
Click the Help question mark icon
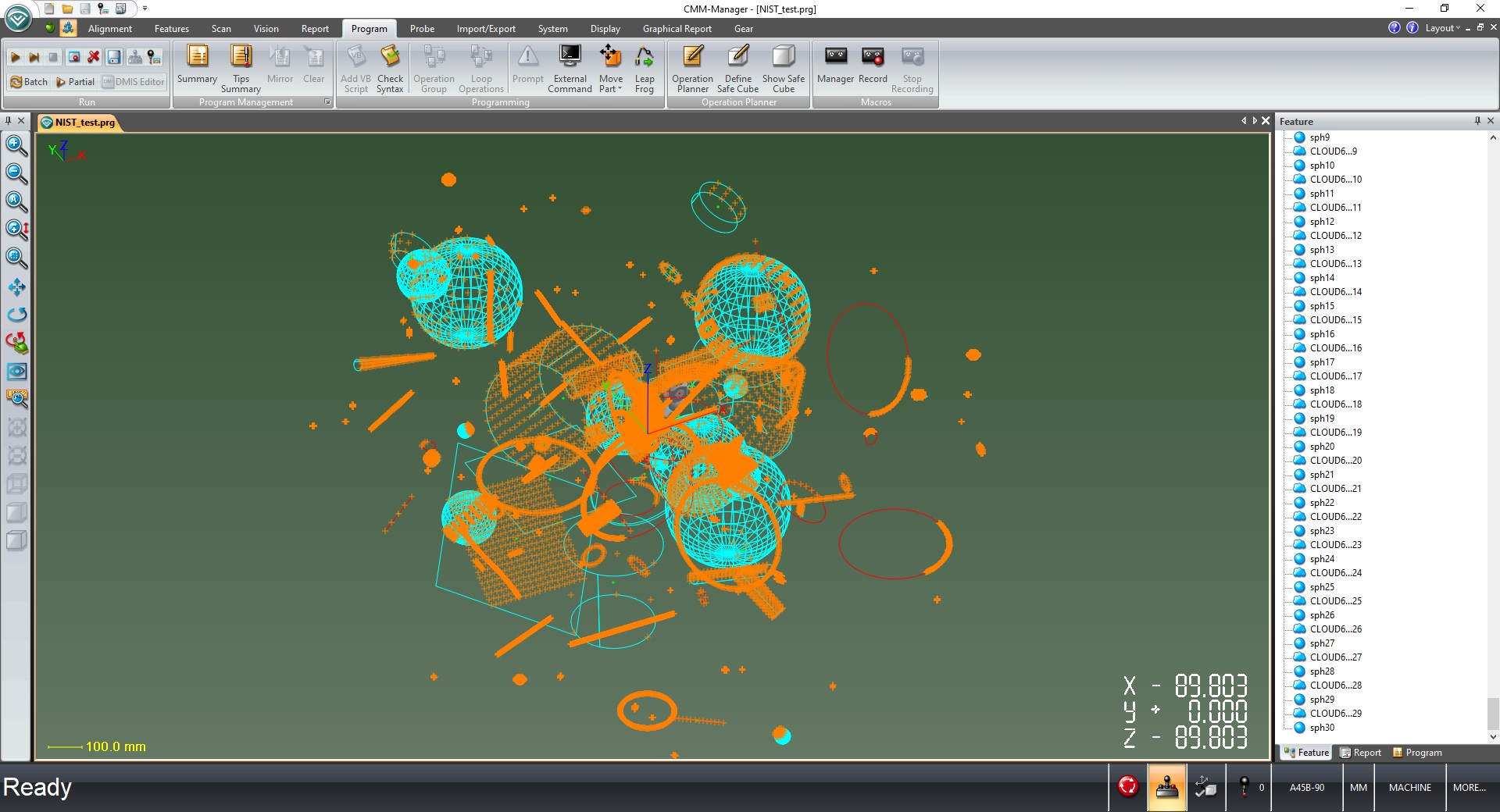click(1394, 27)
